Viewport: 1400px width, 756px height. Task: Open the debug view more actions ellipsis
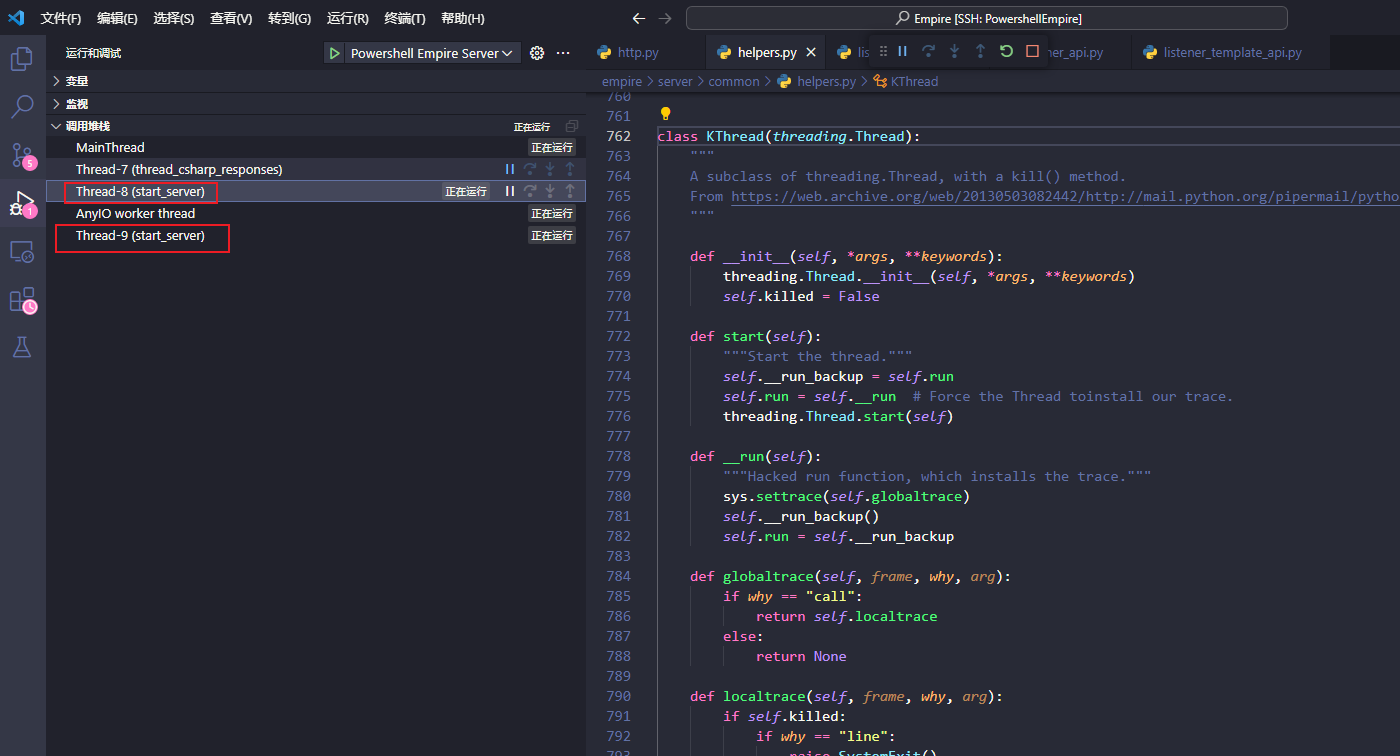point(563,53)
